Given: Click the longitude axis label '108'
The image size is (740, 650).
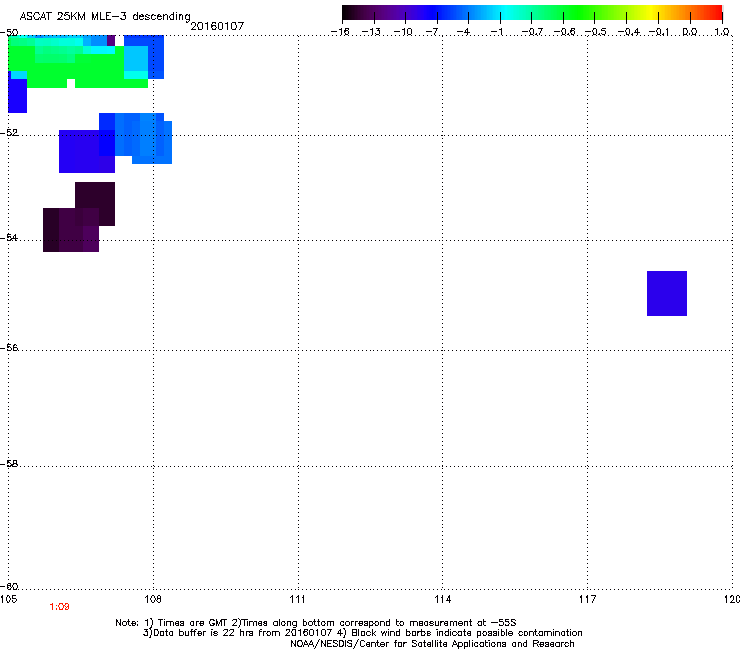Looking at the screenshot, I should 153,599.
